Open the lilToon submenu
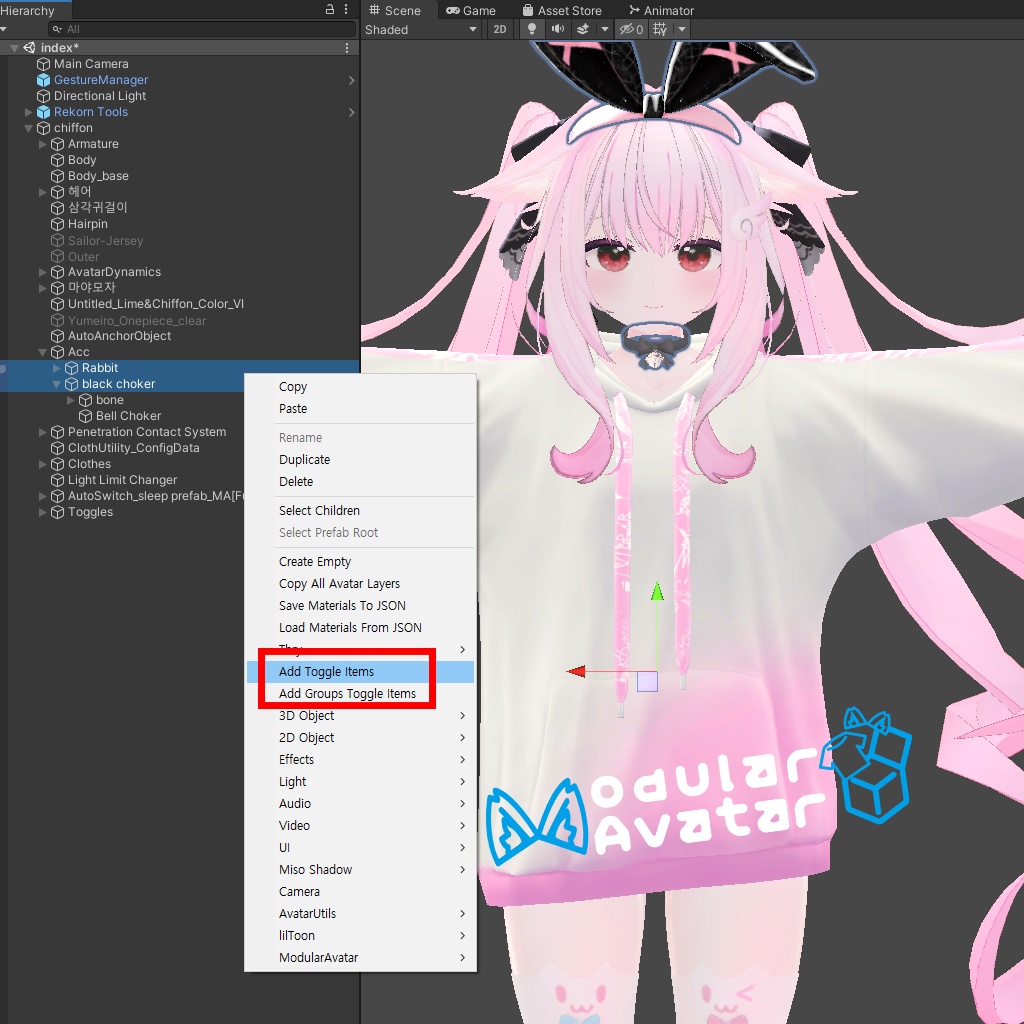This screenshot has width=1024, height=1024. coord(360,936)
